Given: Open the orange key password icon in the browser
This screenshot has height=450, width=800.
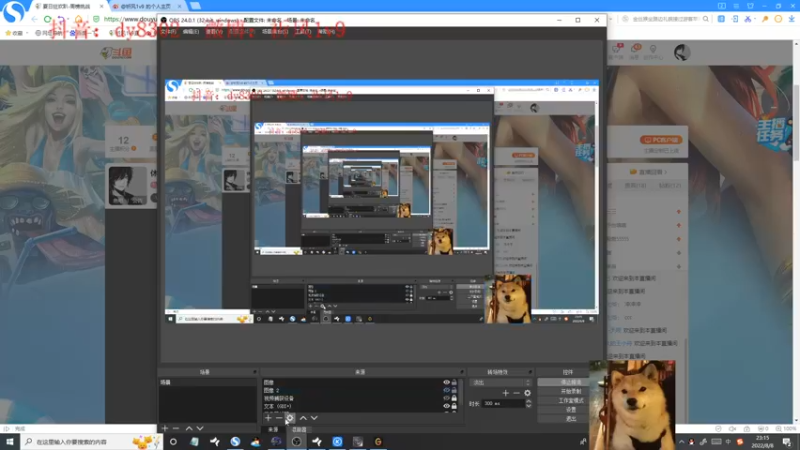Looking at the screenshot, I should pyautogui.click(x=765, y=19).
